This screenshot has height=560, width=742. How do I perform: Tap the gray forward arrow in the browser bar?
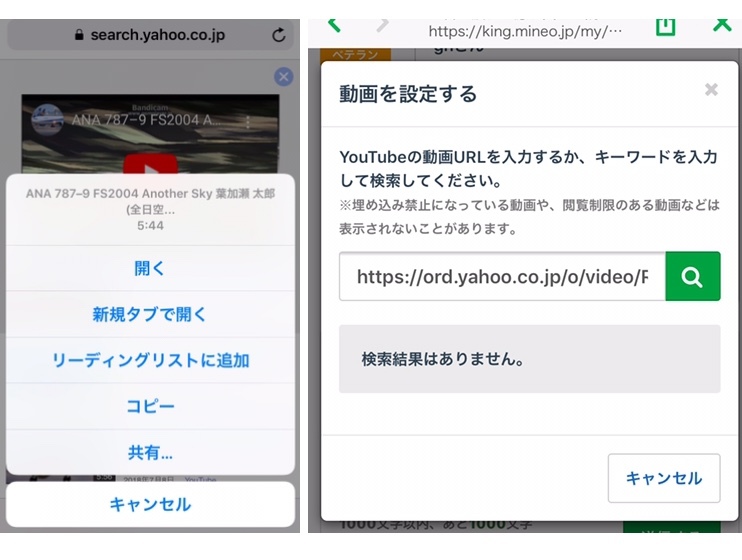coord(382,23)
